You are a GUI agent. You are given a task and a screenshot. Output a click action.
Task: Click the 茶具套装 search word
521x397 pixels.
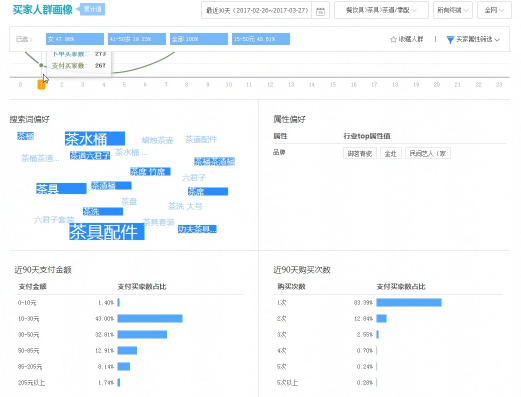point(159,222)
